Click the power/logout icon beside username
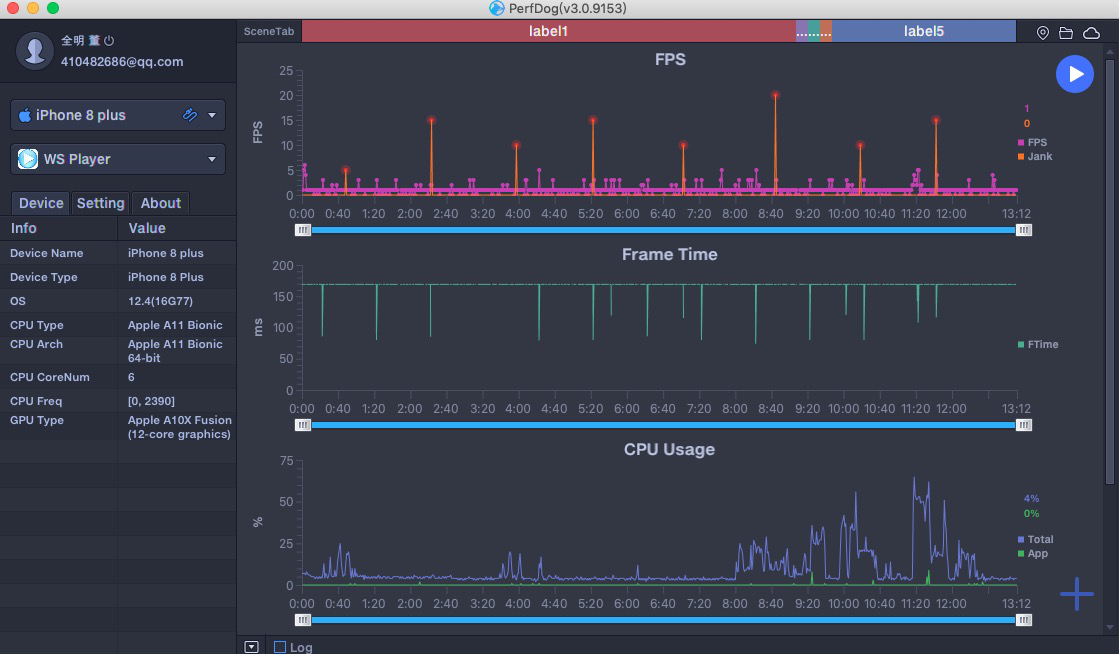 pyautogui.click(x=109, y=41)
